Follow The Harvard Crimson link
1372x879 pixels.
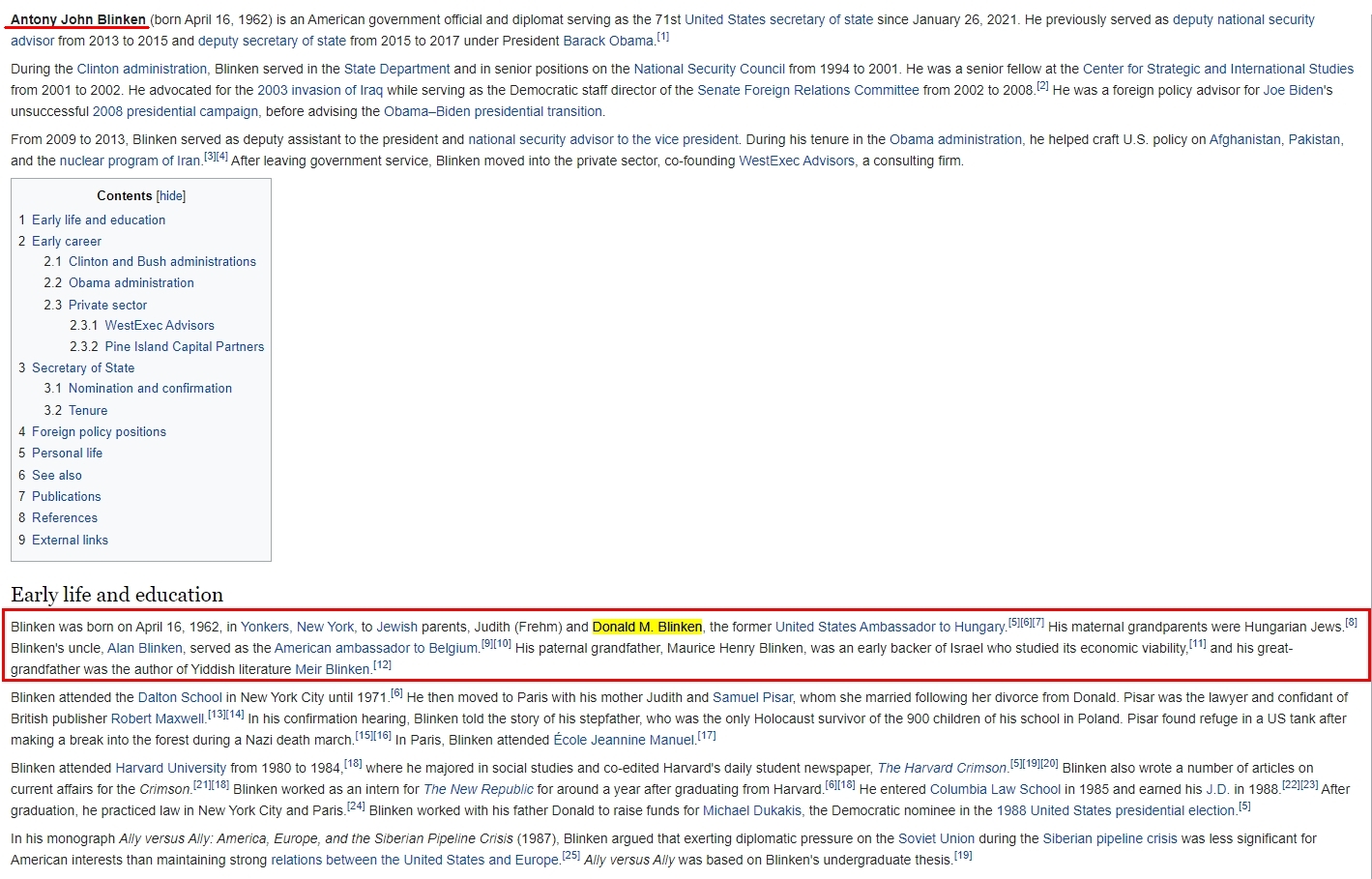(942, 768)
